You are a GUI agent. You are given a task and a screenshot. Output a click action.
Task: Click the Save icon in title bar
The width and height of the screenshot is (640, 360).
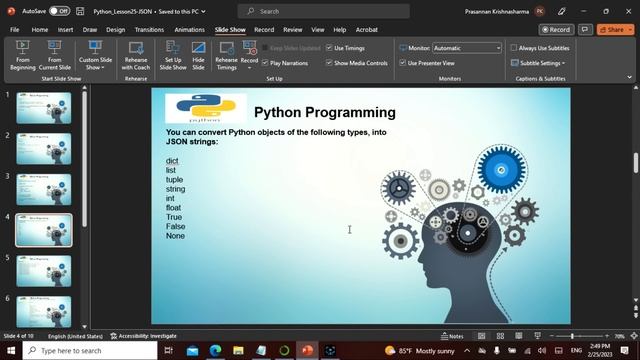click(80, 11)
